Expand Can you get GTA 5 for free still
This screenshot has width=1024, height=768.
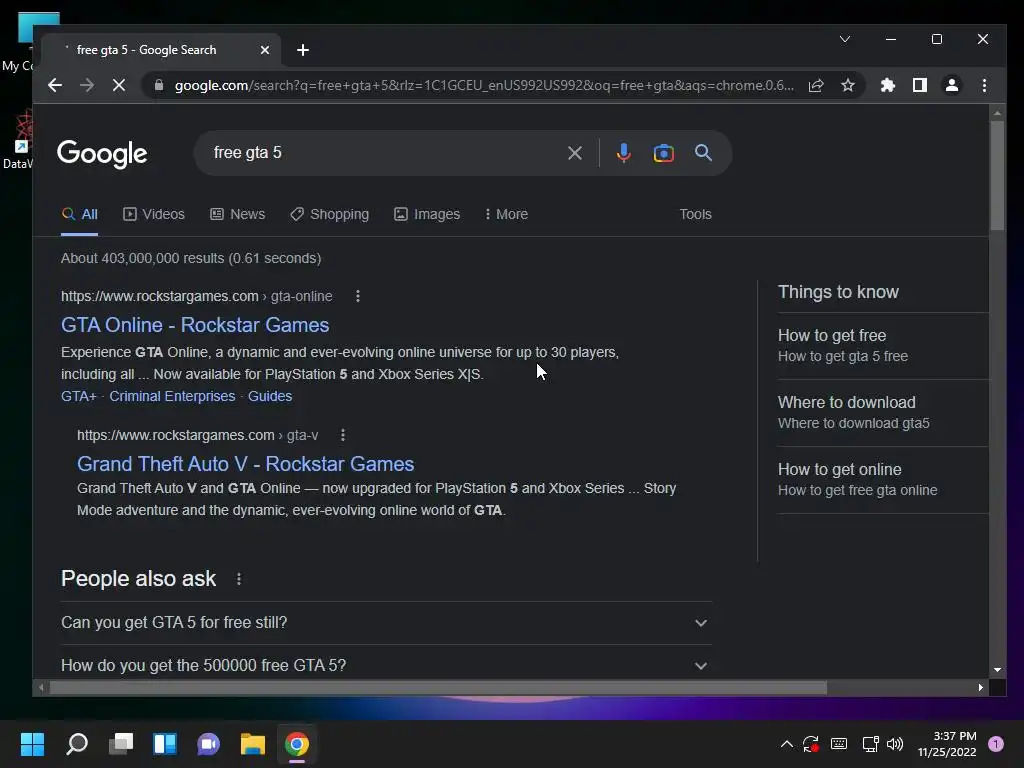tap(386, 623)
